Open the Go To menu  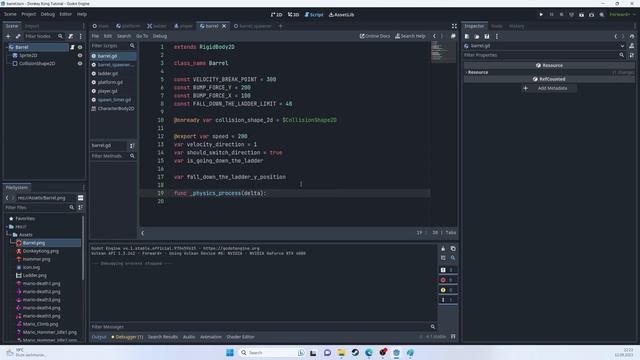click(x=142, y=36)
